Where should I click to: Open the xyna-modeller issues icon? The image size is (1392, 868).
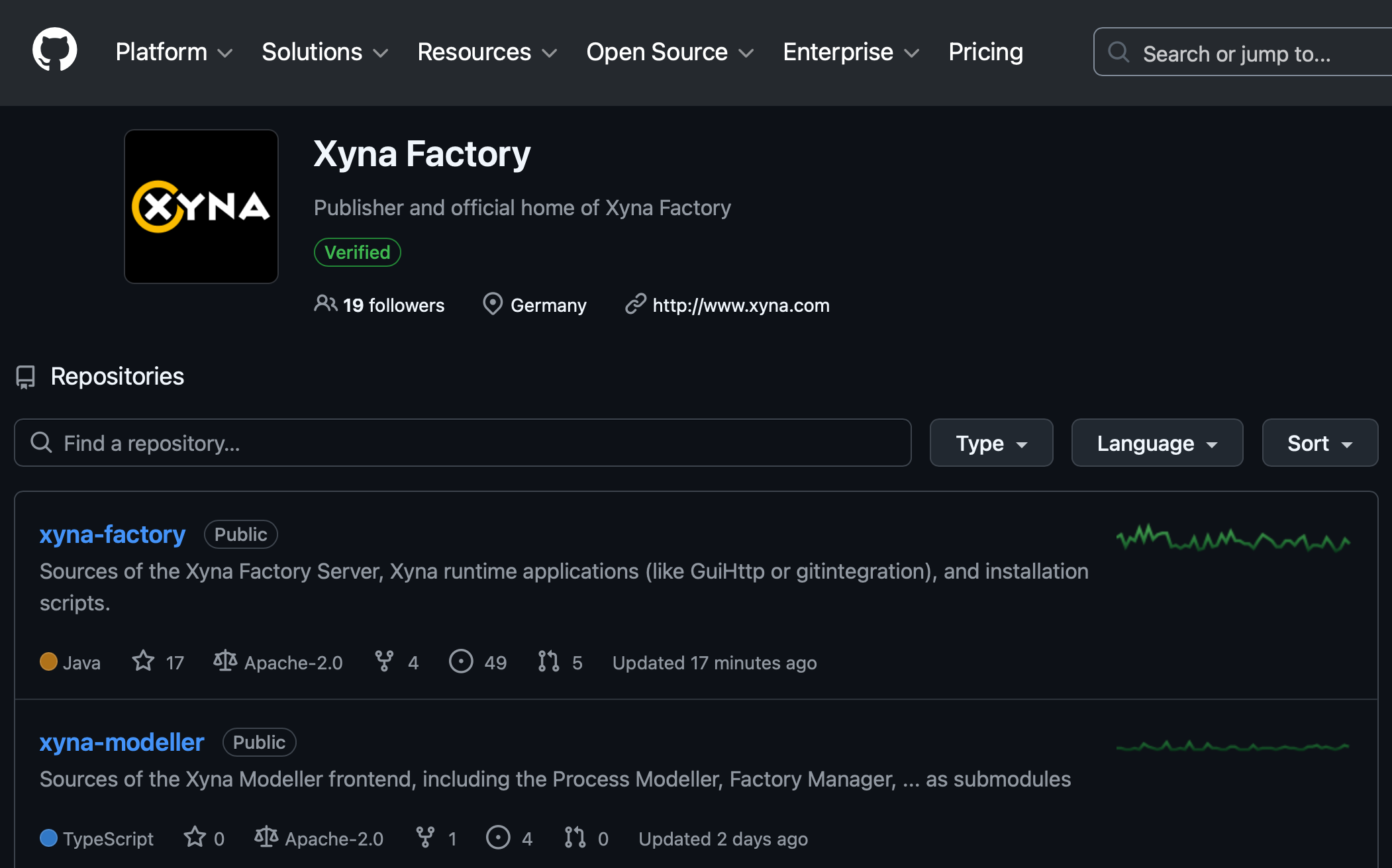[x=498, y=837]
